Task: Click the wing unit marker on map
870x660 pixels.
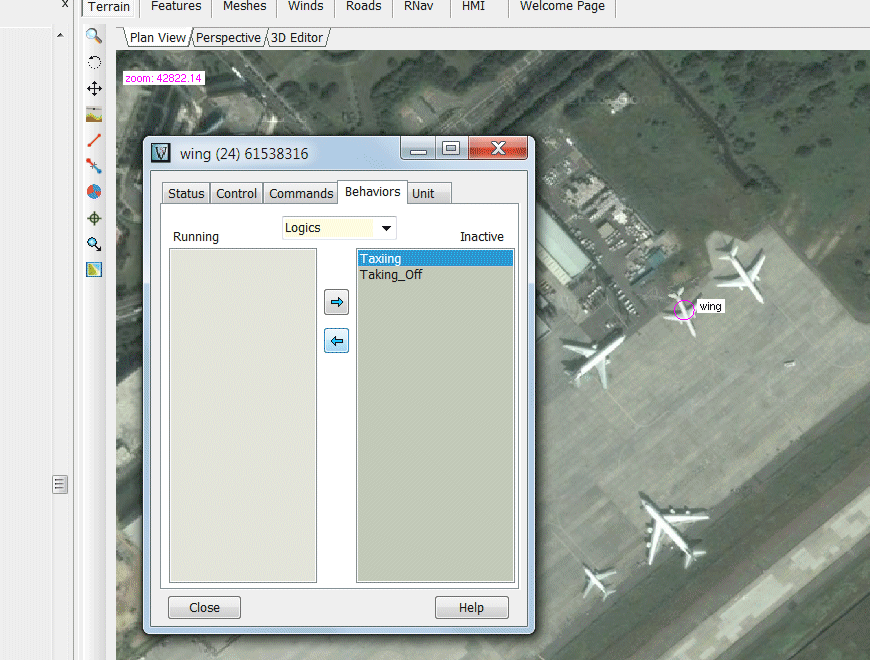Action: coord(684,308)
